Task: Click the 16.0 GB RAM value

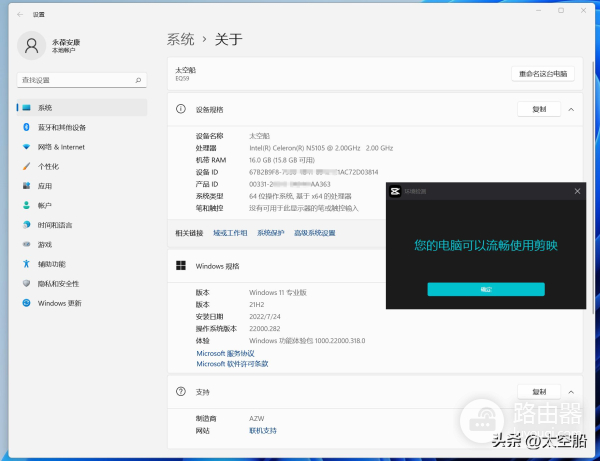Action: click(x=282, y=160)
